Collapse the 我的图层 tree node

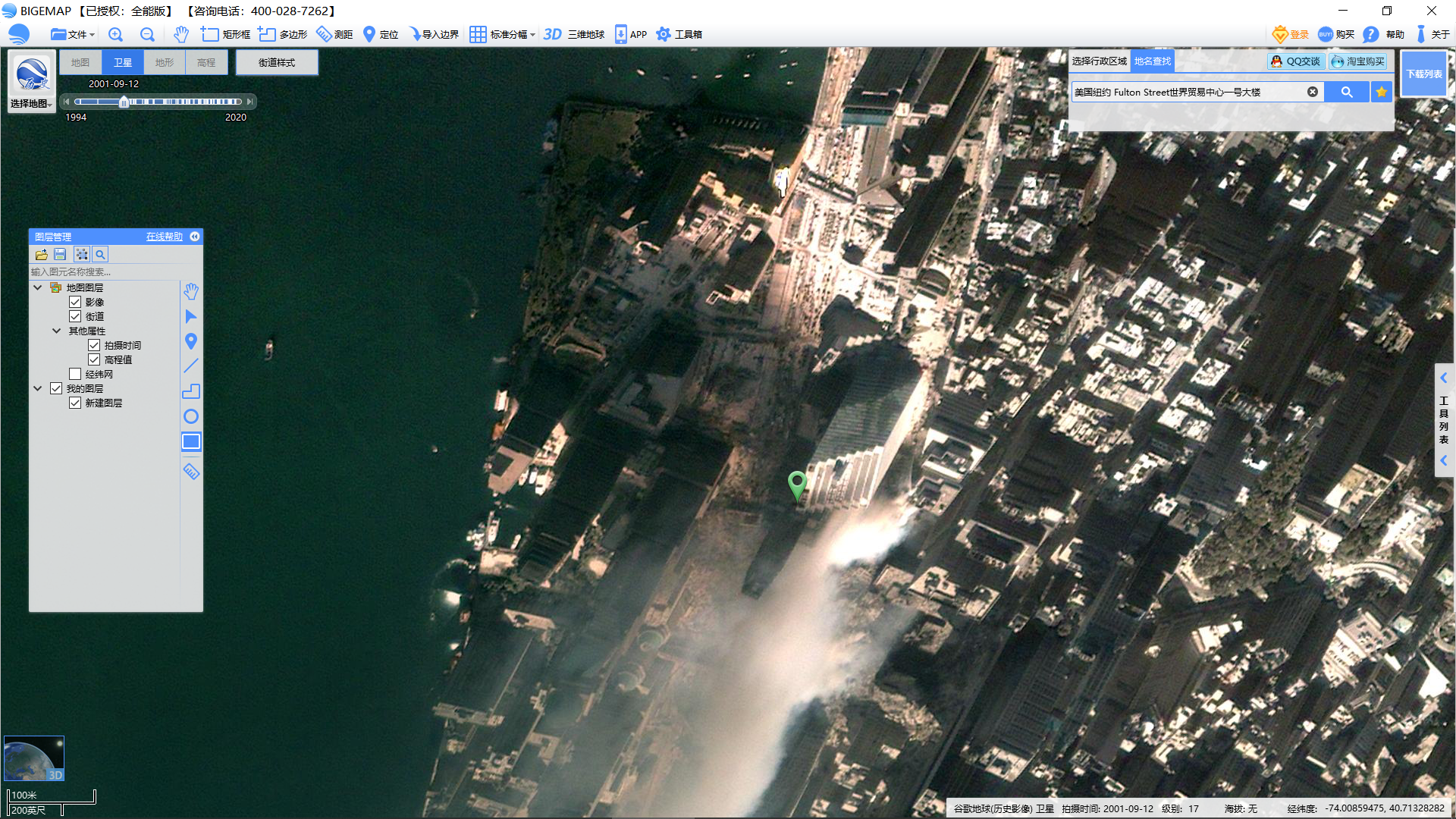[37, 388]
